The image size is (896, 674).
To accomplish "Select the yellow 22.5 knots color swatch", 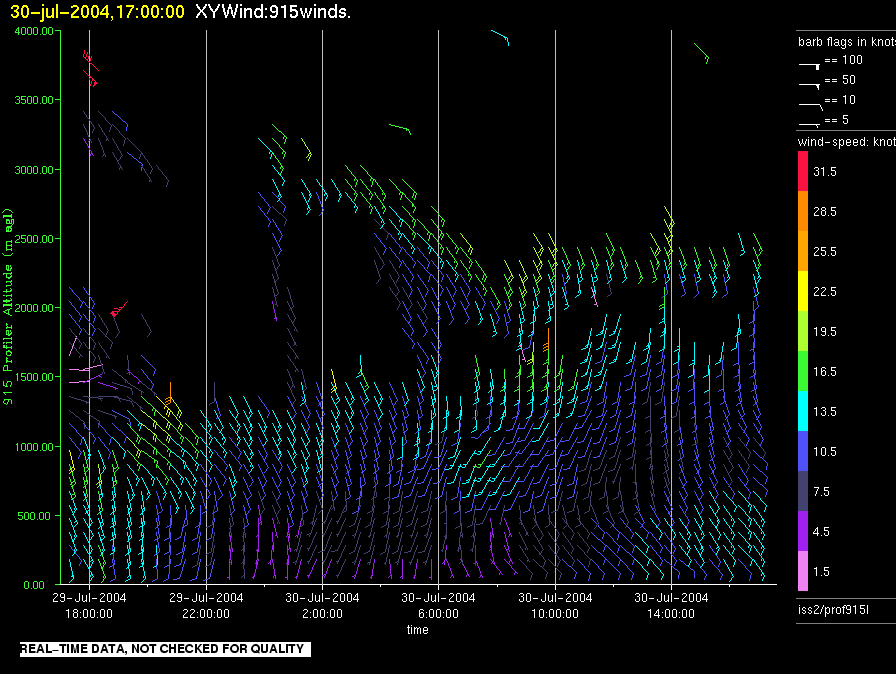I will [803, 291].
